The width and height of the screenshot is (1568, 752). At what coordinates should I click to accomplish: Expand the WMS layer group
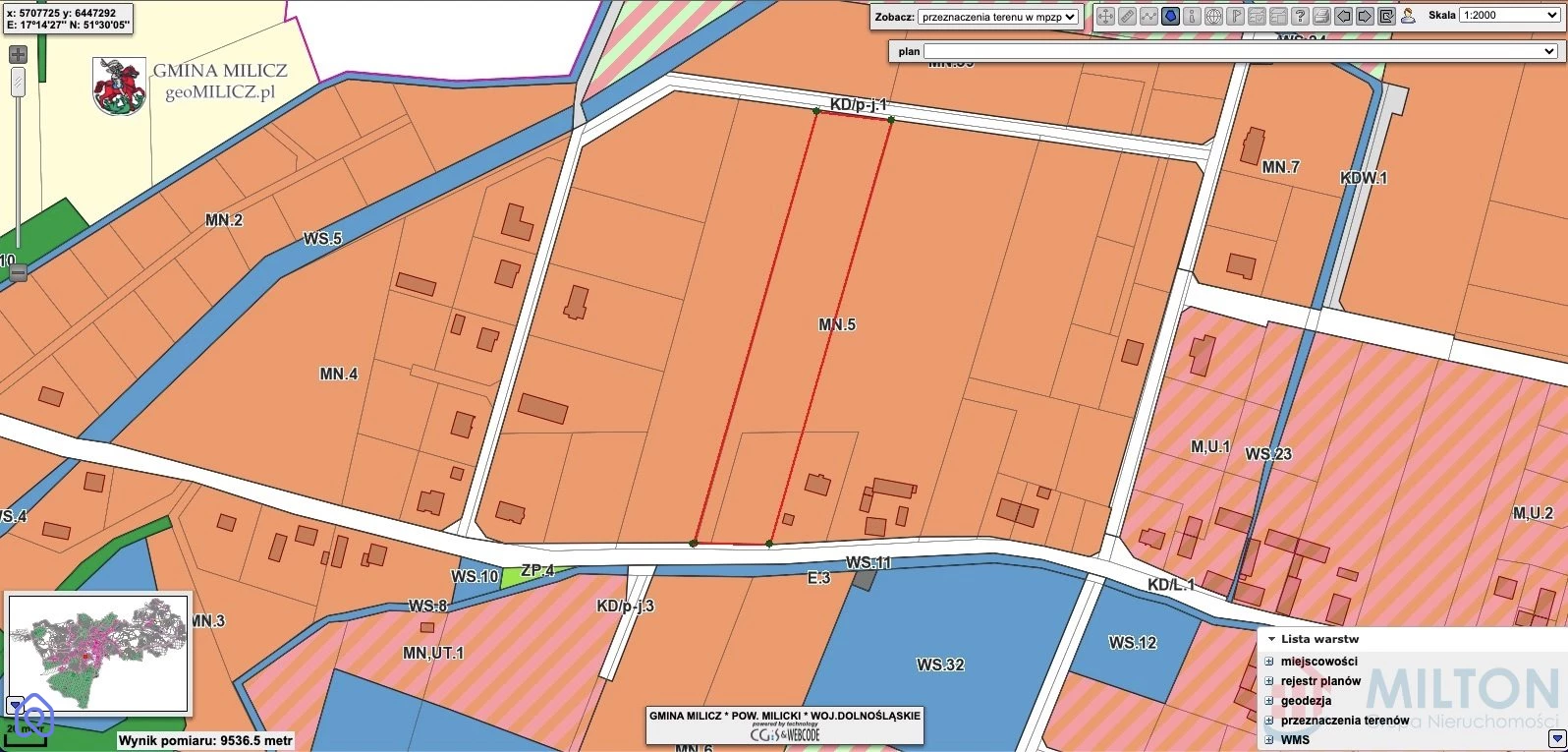[x=1268, y=740]
